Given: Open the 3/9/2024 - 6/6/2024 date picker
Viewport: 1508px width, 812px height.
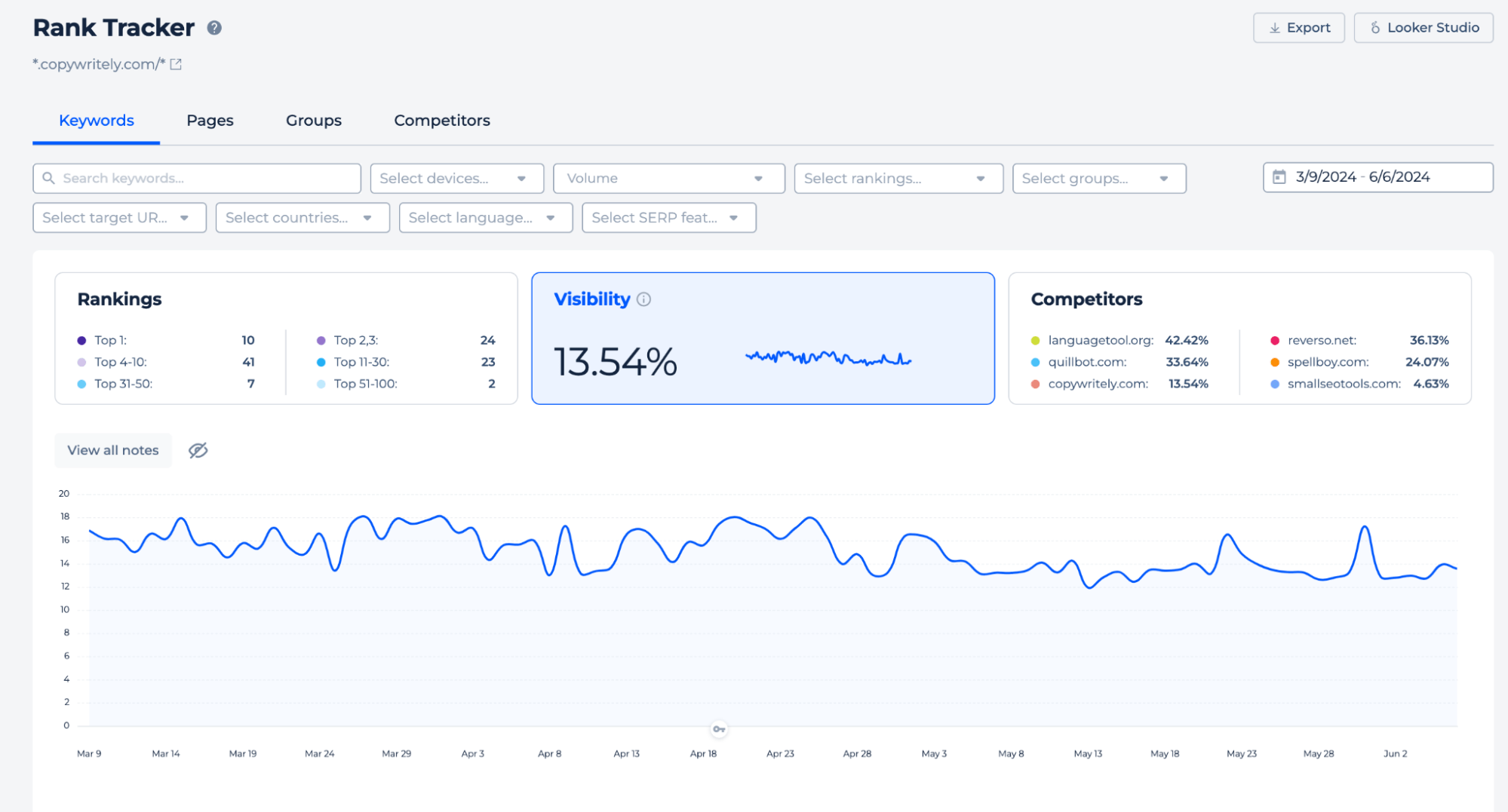Looking at the screenshot, I should [x=1378, y=177].
